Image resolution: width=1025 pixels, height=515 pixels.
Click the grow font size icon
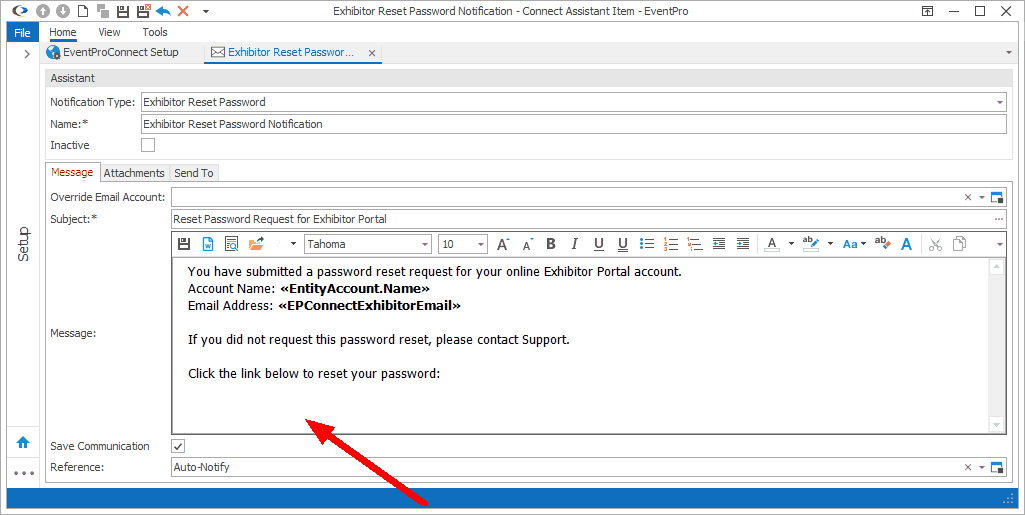pos(503,244)
